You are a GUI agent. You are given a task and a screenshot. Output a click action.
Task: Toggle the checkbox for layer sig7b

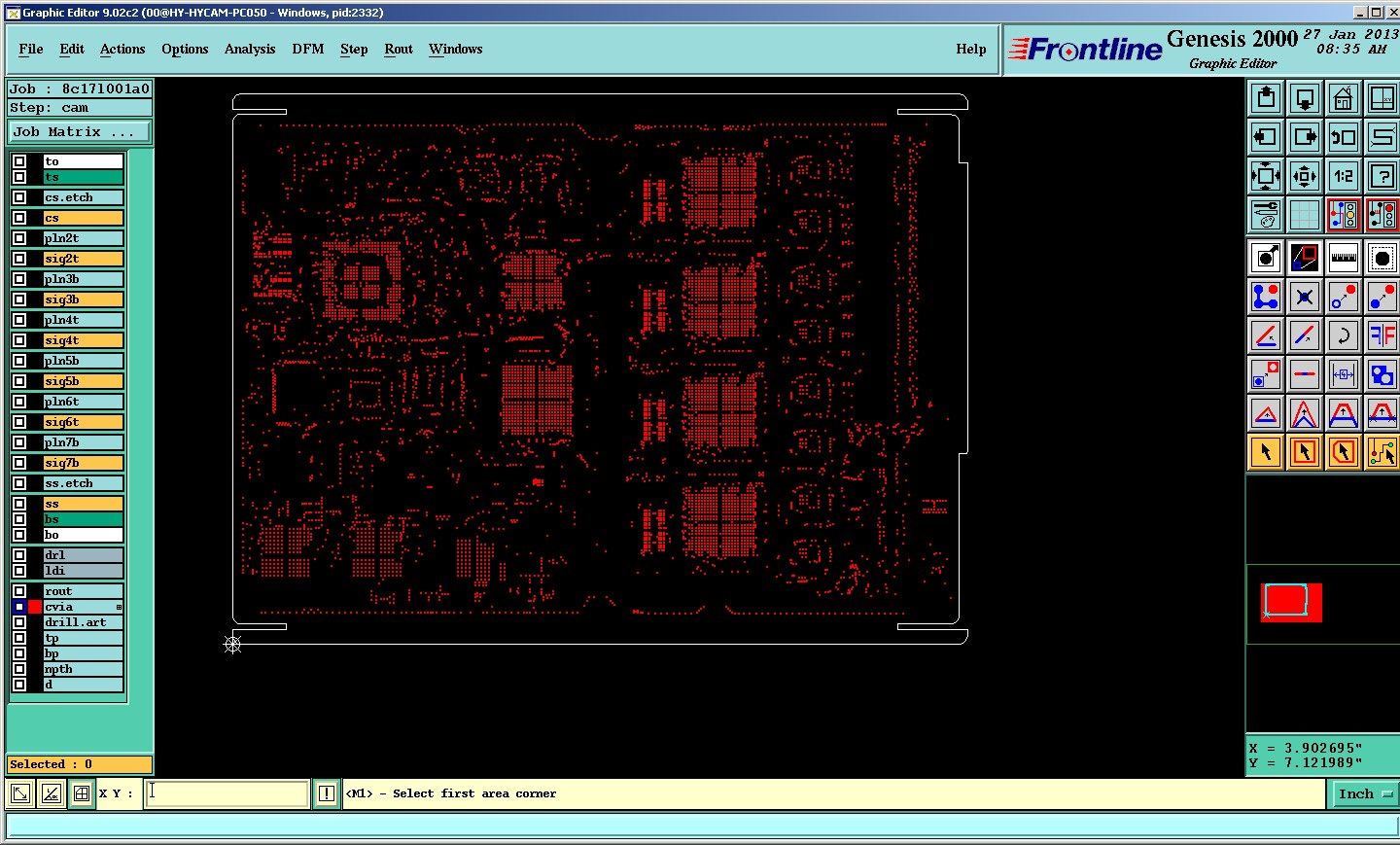pyautogui.click(x=19, y=463)
